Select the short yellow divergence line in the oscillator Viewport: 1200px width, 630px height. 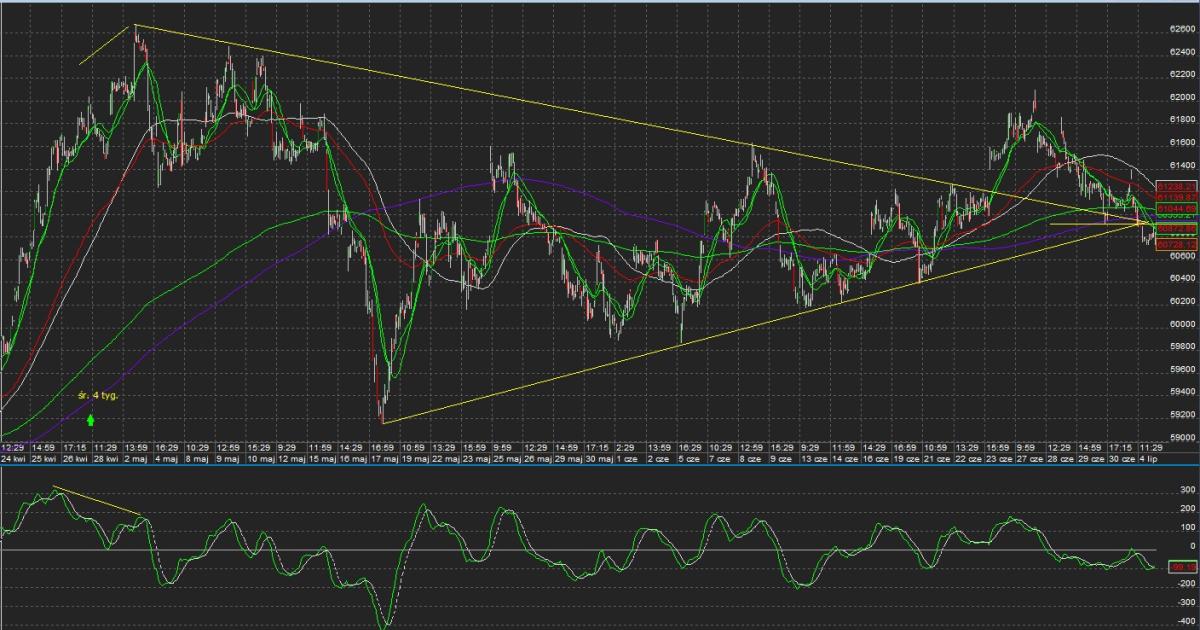pyautogui.click(x=98, y=502)
